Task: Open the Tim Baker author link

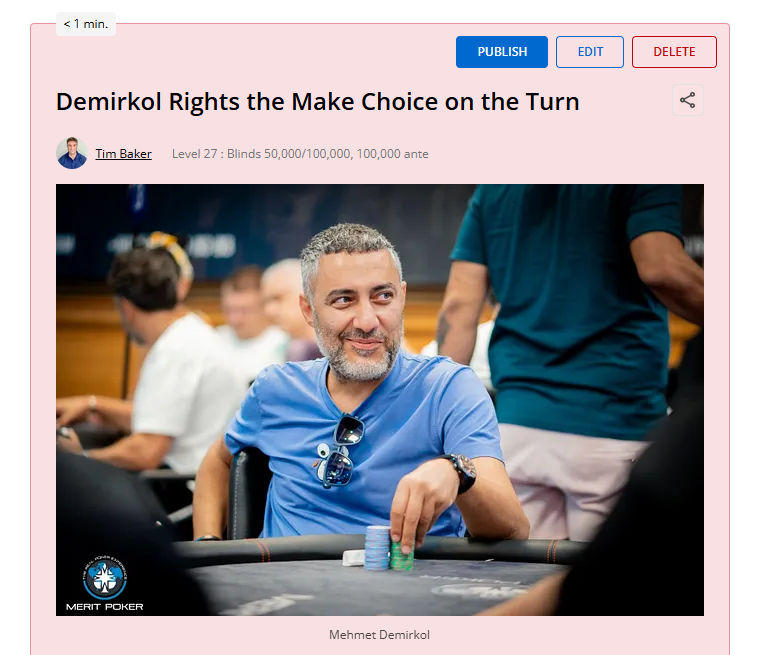Action: coord(124,154)
